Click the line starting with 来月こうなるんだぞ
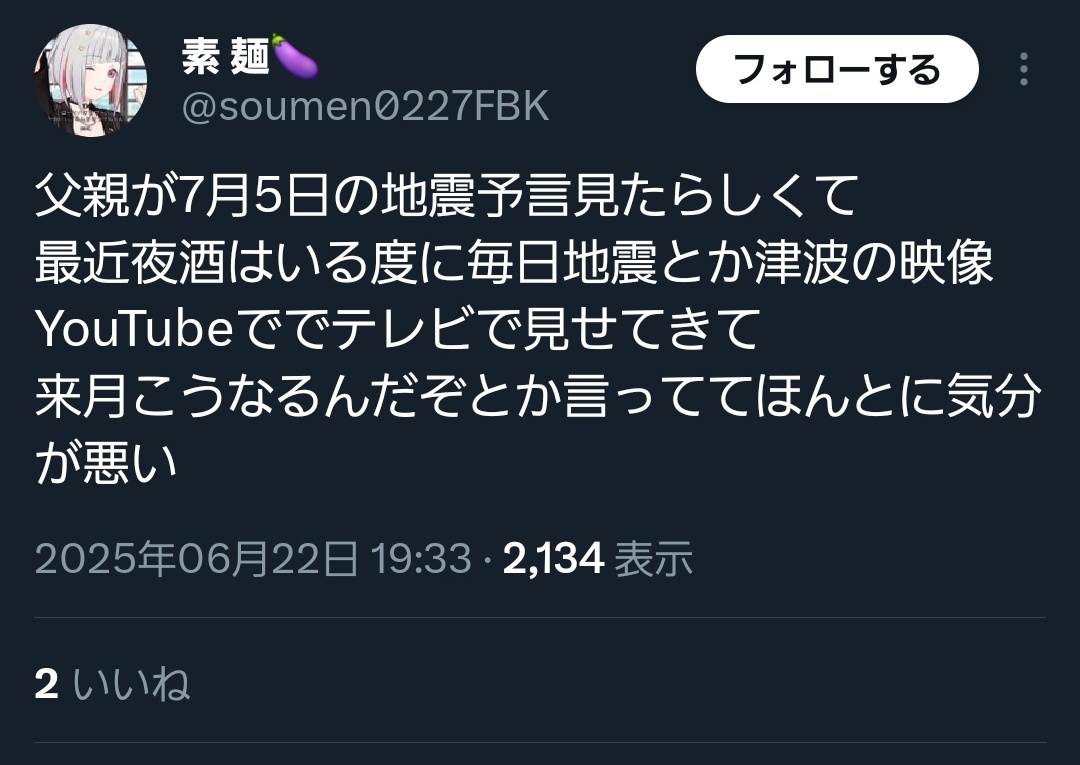This screenshot has height=765, width=1080. 537,396
